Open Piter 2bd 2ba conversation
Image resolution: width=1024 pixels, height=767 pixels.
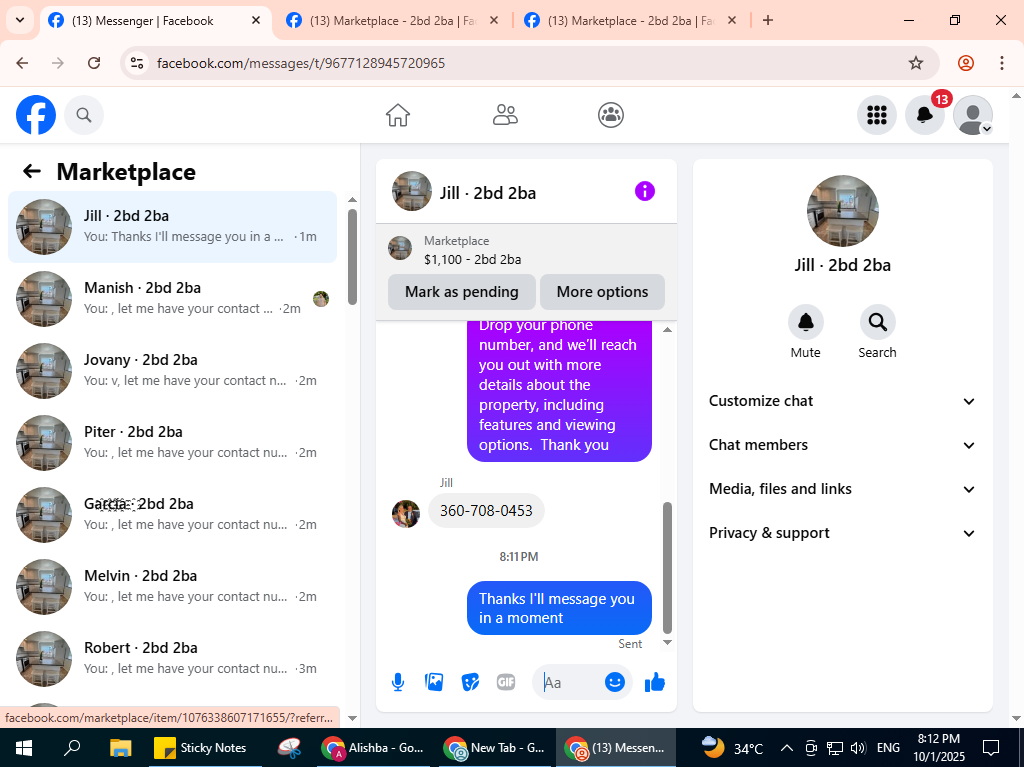[172, 442]
